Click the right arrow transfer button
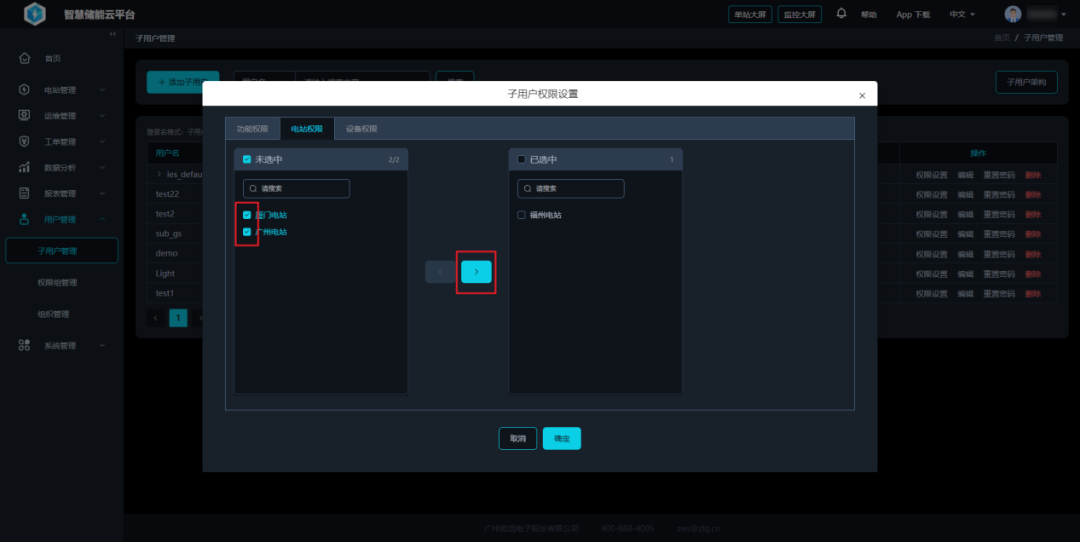Image resolution: width=1080 pixels, height=542 pixels. [x=476, y=272]
